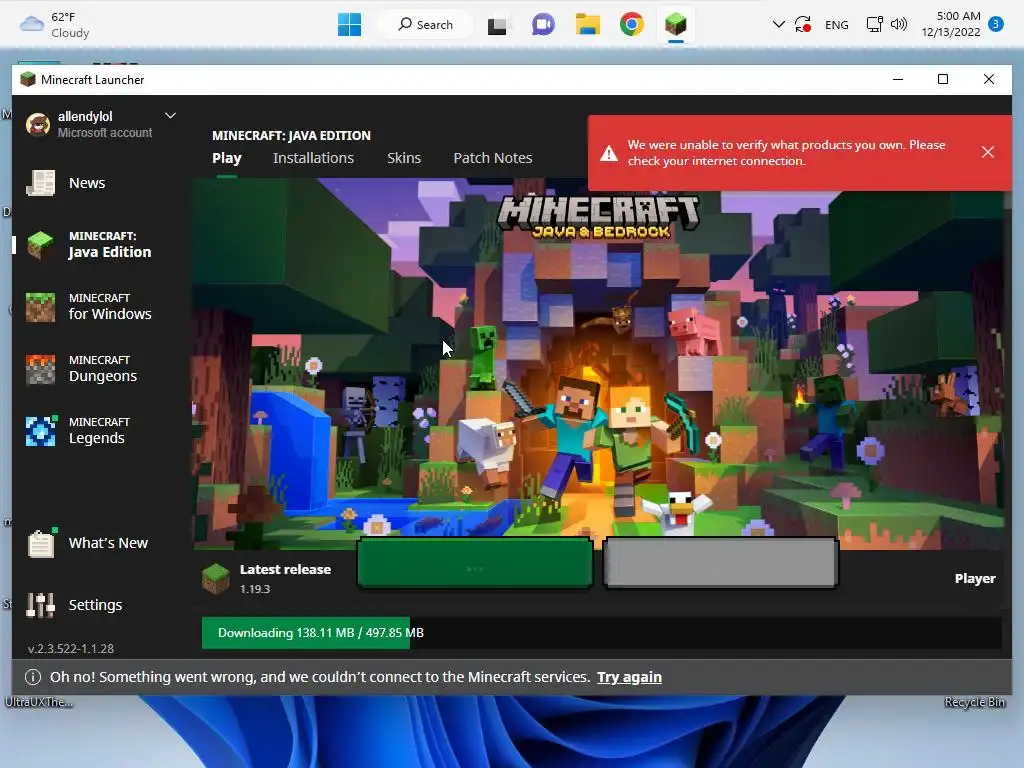Image resolution: width=1024 pixels, height=768 pixels.
Task: Switch to the Installations tab
Action: (313, 158)
